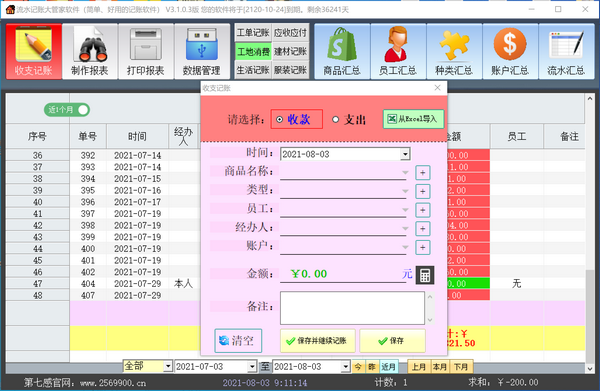600x391 pixels.
Task: Click the 打印报表 printer icon
Action: point(145,51)
